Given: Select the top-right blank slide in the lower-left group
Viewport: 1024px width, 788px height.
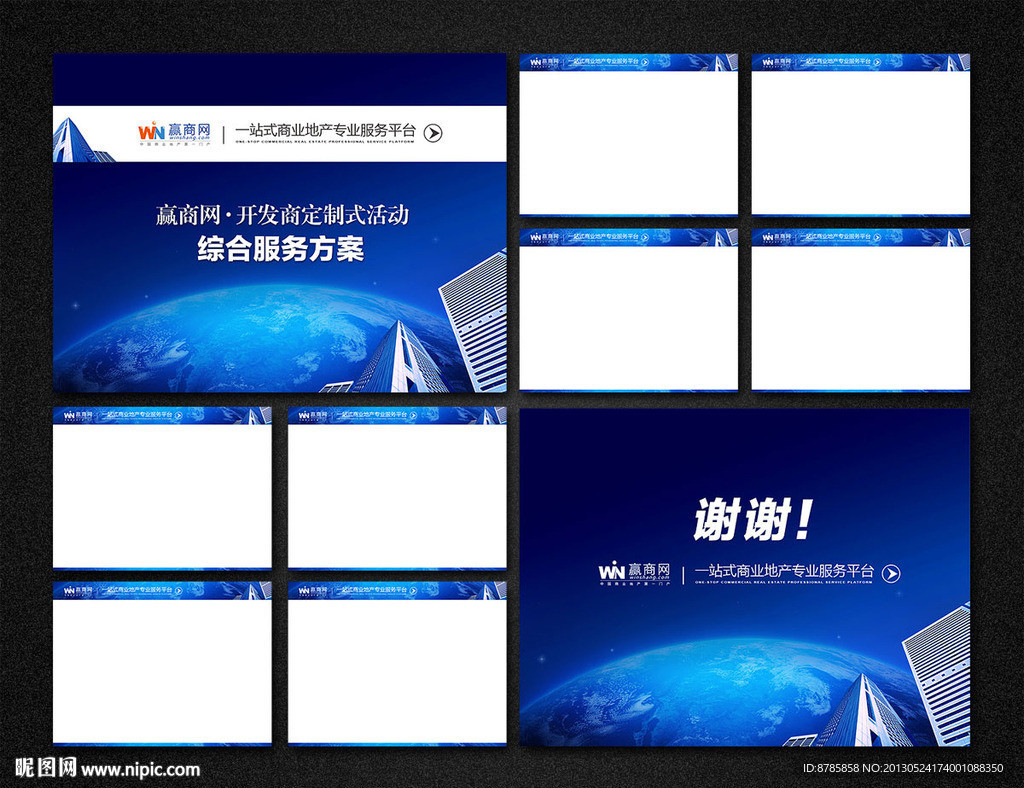Looking at the screenshot, I should point(397,488).
